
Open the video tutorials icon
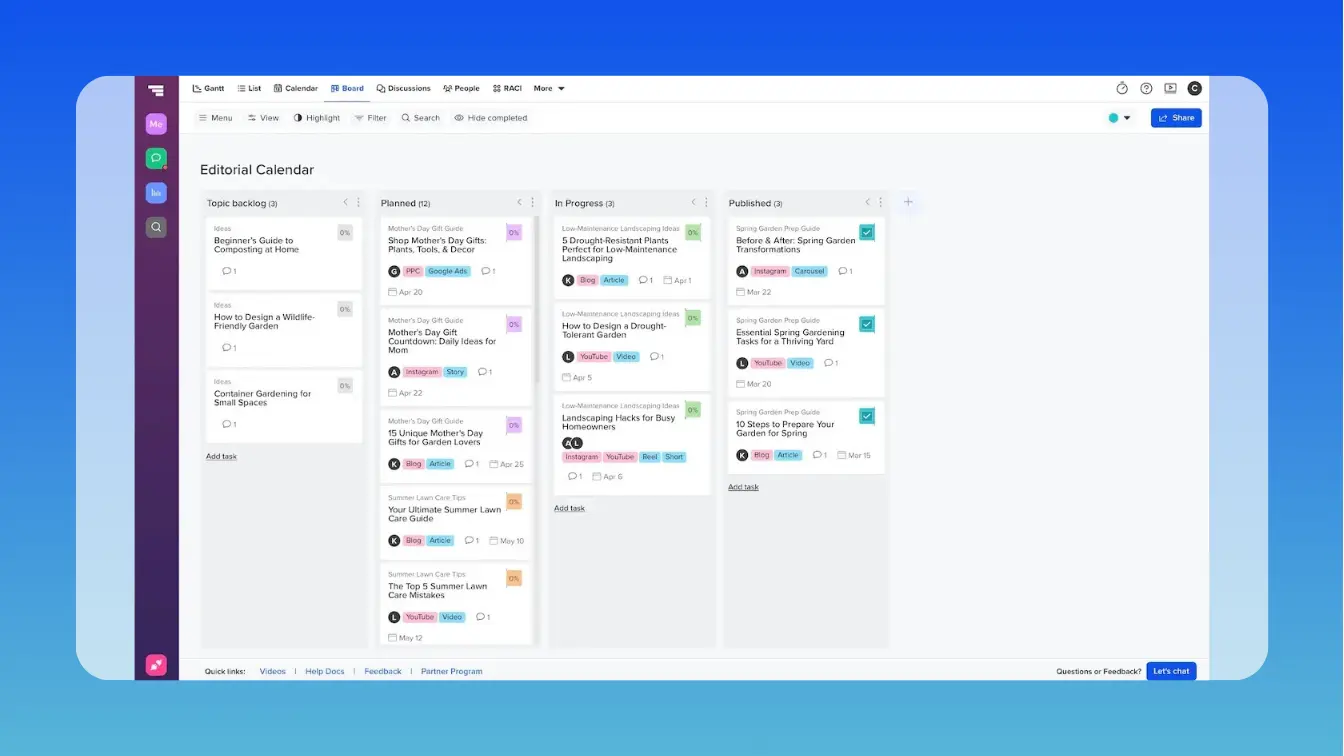1170,88
